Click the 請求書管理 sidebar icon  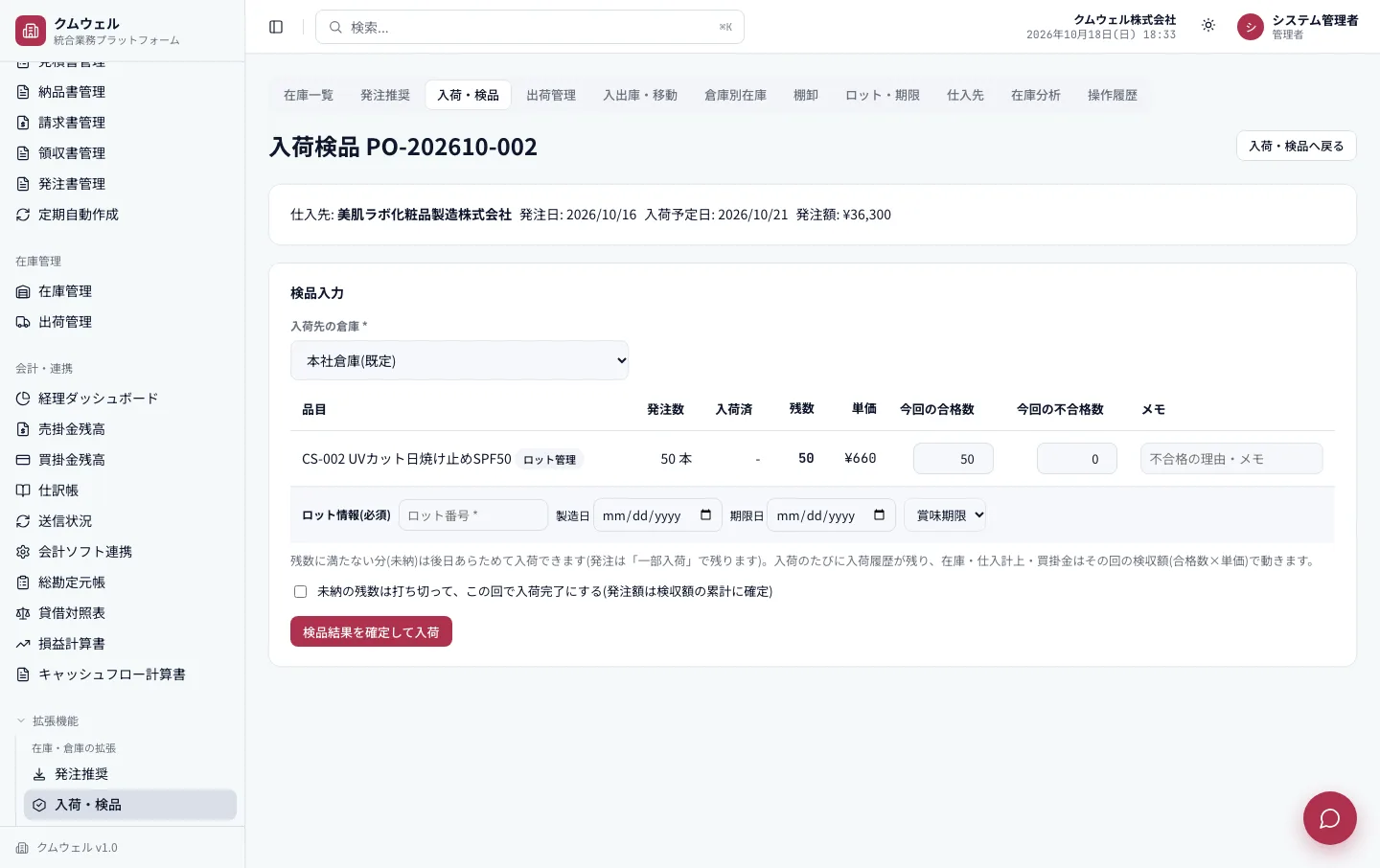[23, 123]
